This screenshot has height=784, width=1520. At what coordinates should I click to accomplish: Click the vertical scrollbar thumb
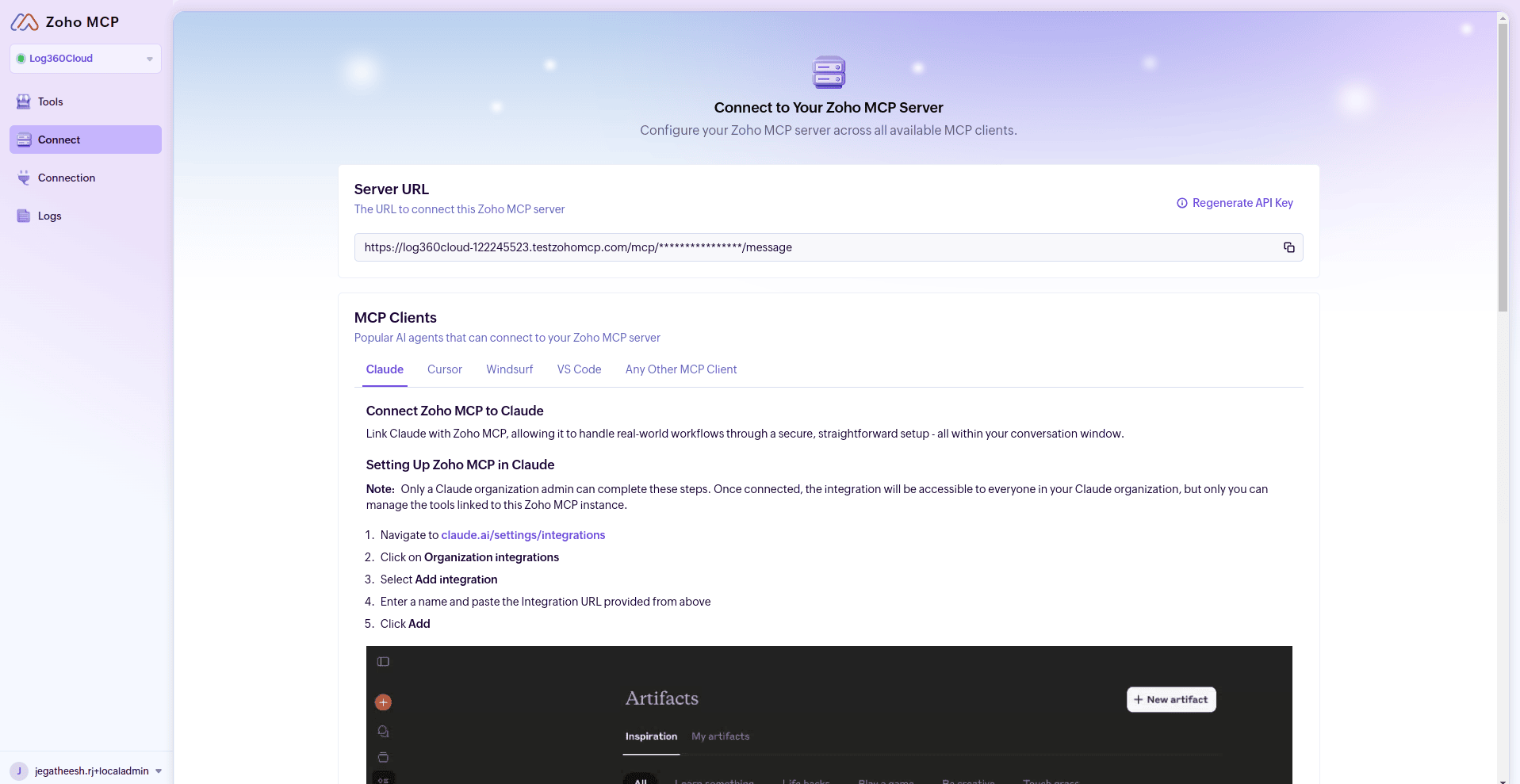coord(1503,166)
